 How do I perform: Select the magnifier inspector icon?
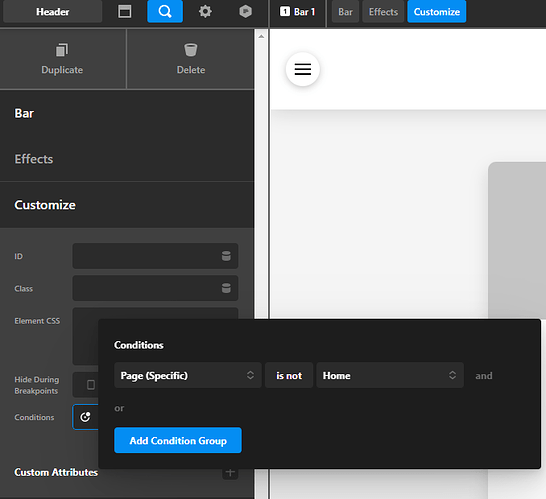(x=165, y=11)
